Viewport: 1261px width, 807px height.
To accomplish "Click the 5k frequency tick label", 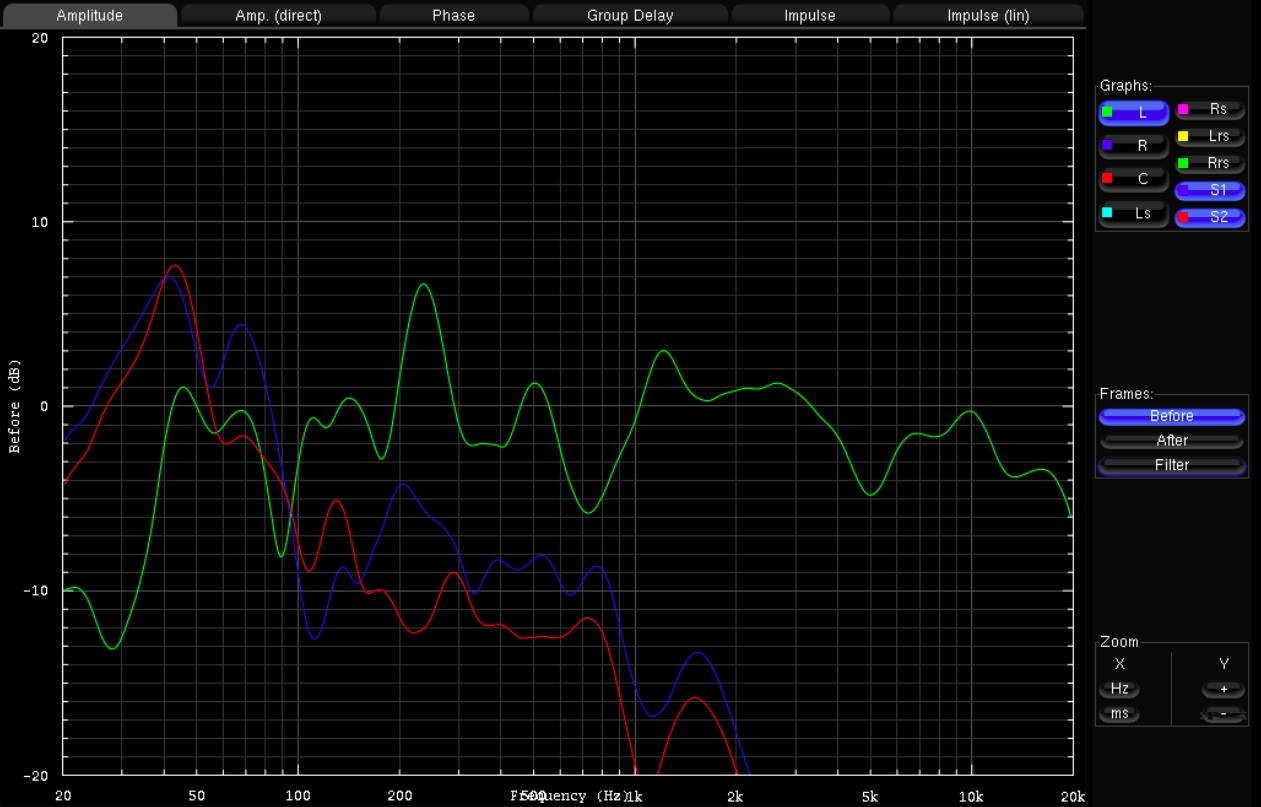I will pyautogui.click(x=870, y=796).
